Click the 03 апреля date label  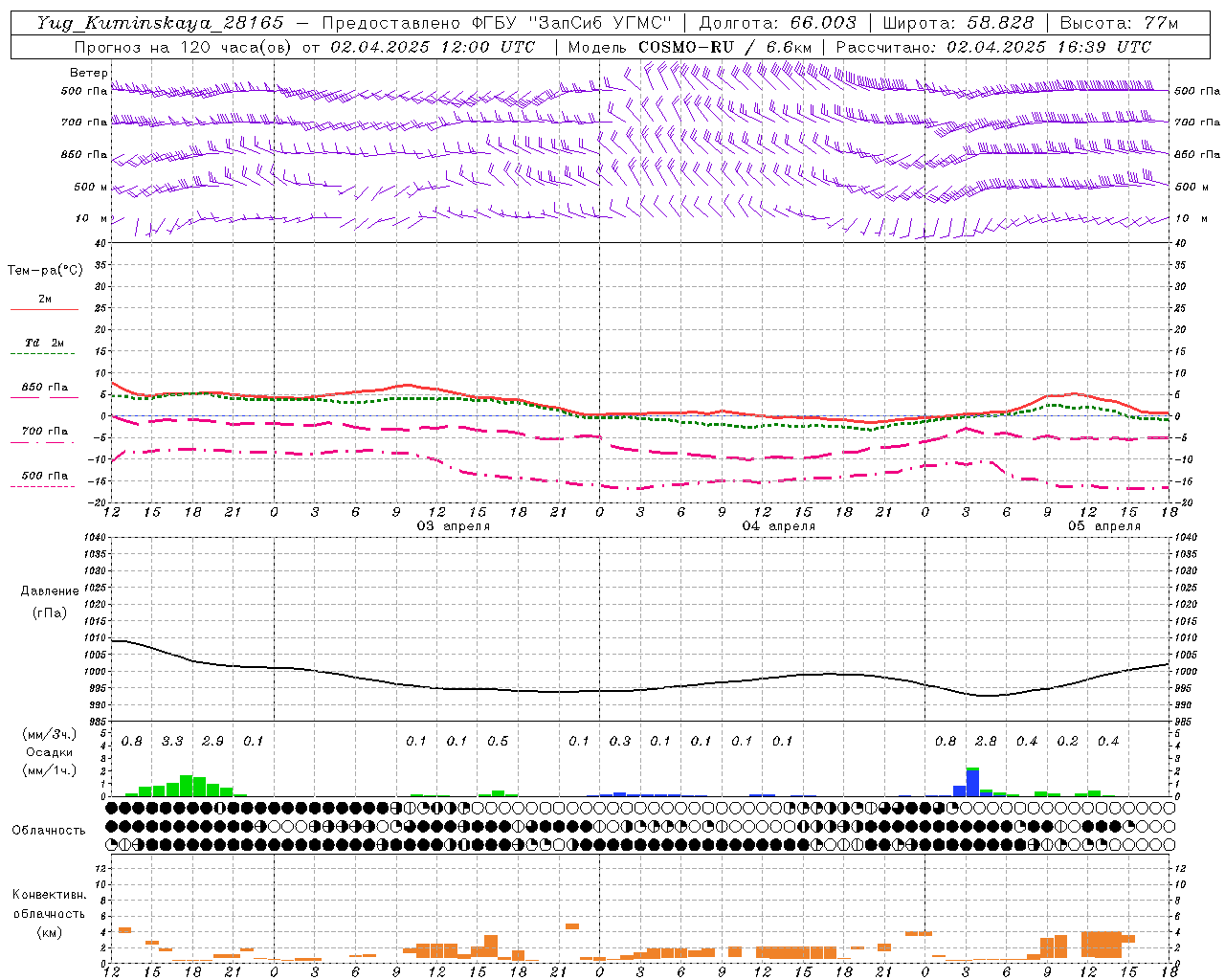tap(454, 526)
